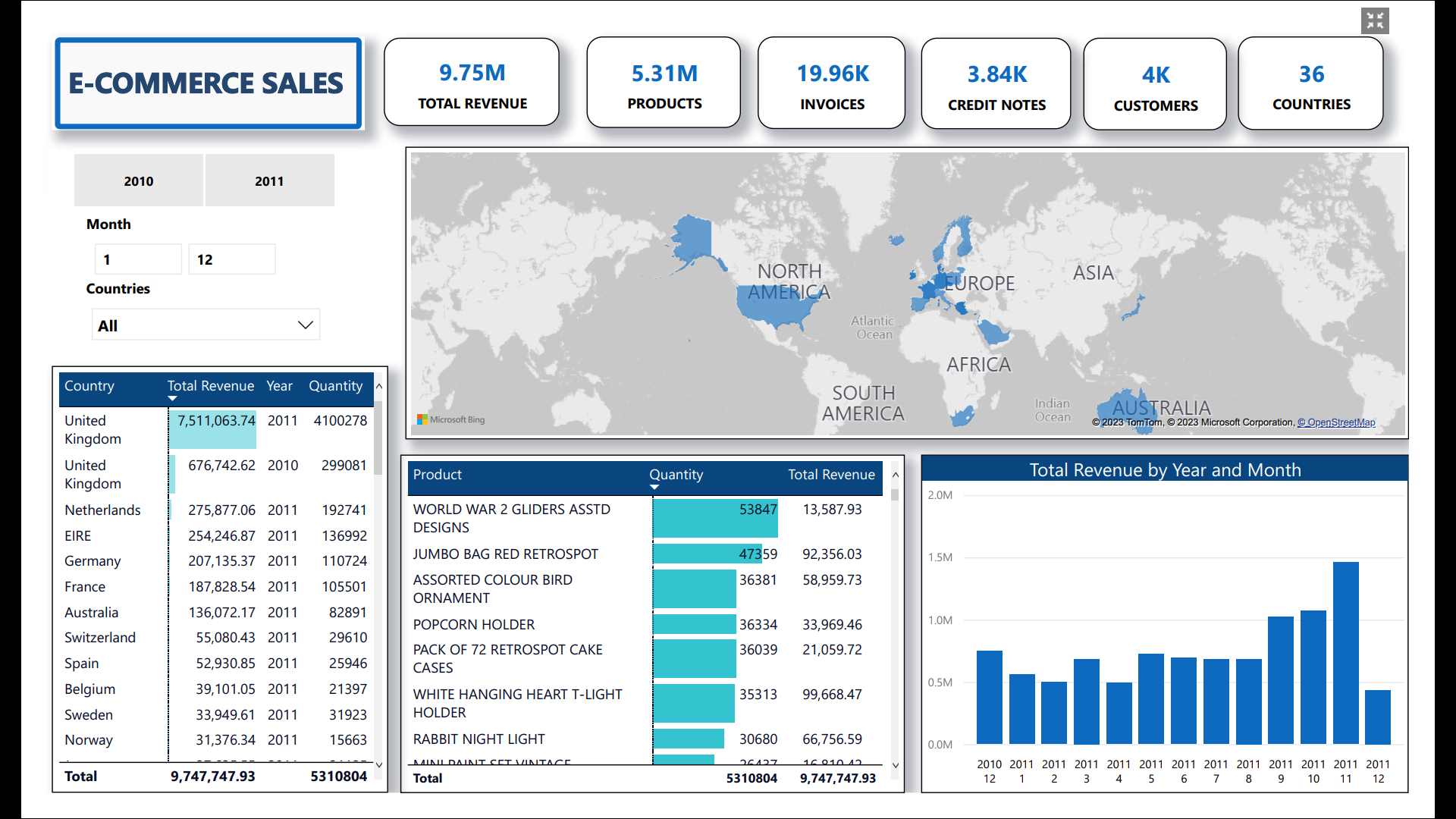Click the Country column header

[x=89, y=386]
